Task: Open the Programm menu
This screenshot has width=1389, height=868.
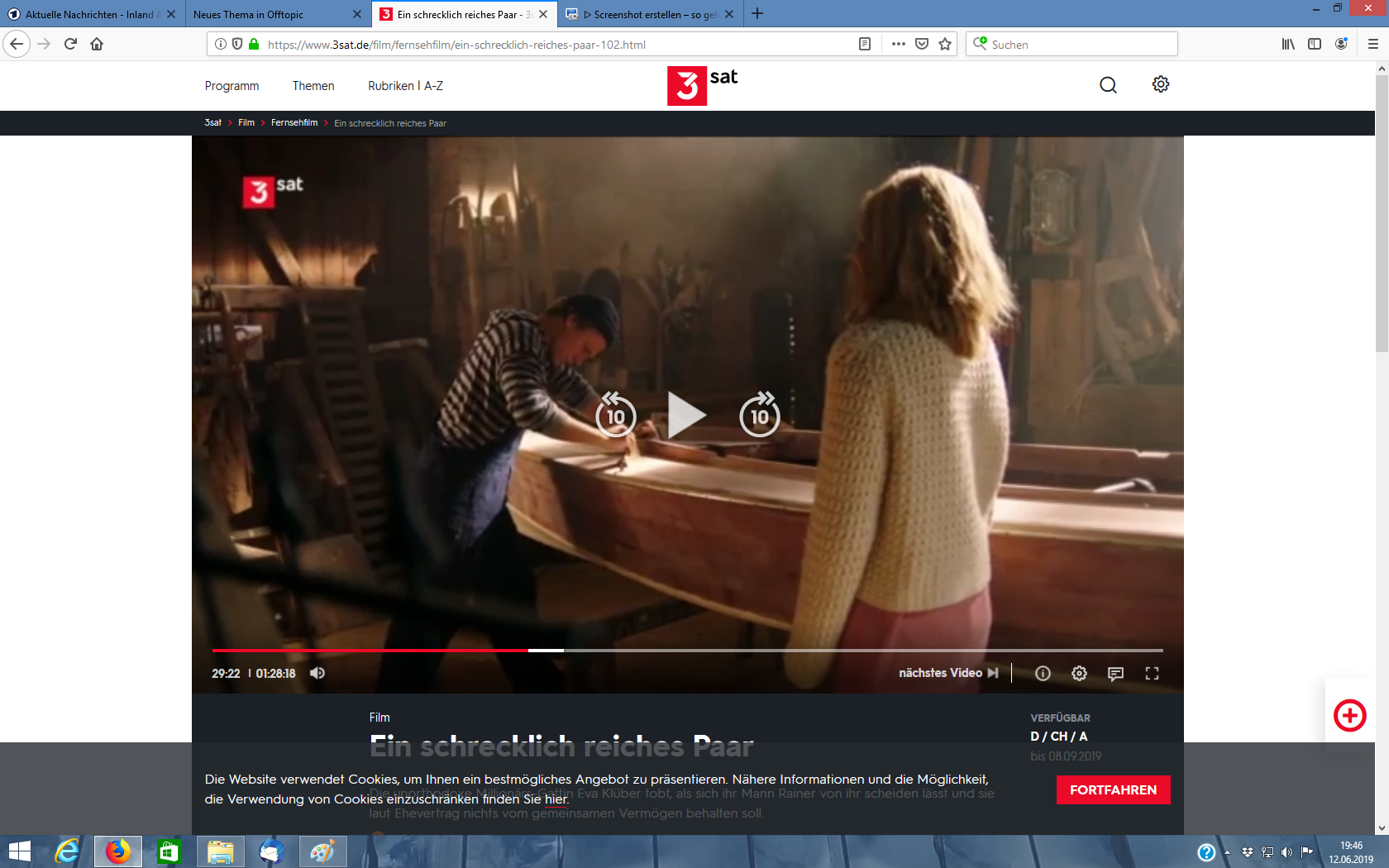Action: [x=231, y=86]
